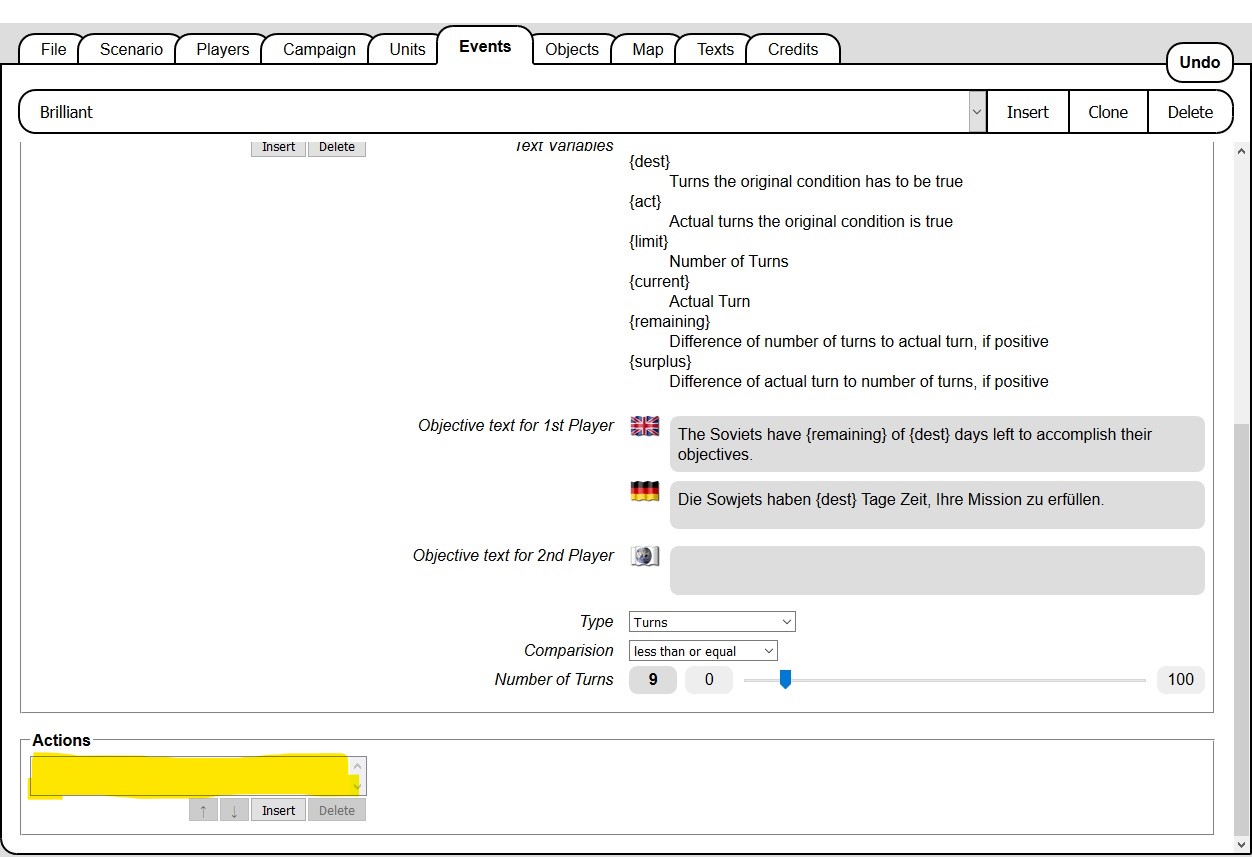1252x857 pixels.
Task: Click the Actions list box
Action: pos(198,776)
